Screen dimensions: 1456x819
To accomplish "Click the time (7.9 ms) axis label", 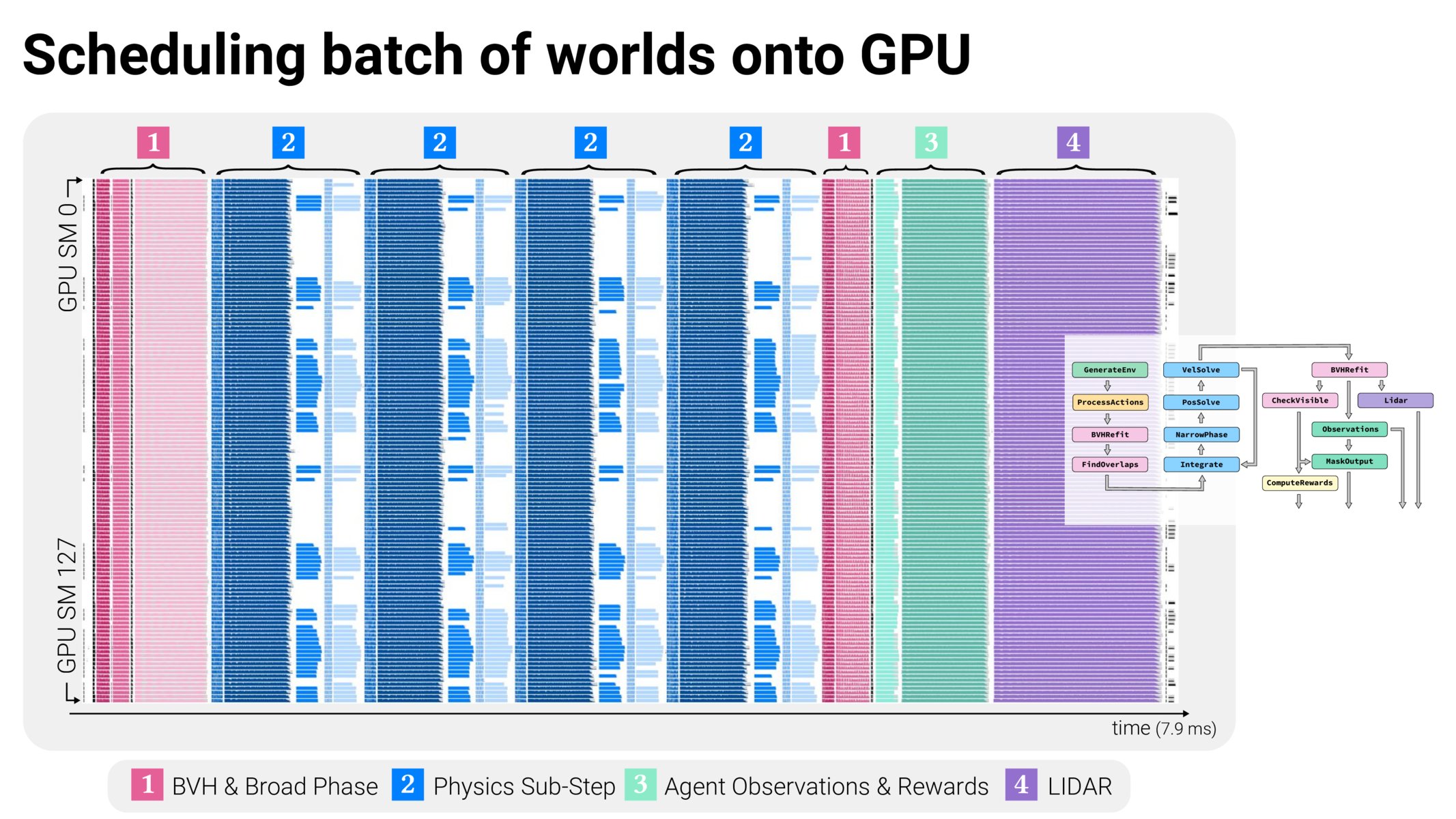I will 1163,728.
